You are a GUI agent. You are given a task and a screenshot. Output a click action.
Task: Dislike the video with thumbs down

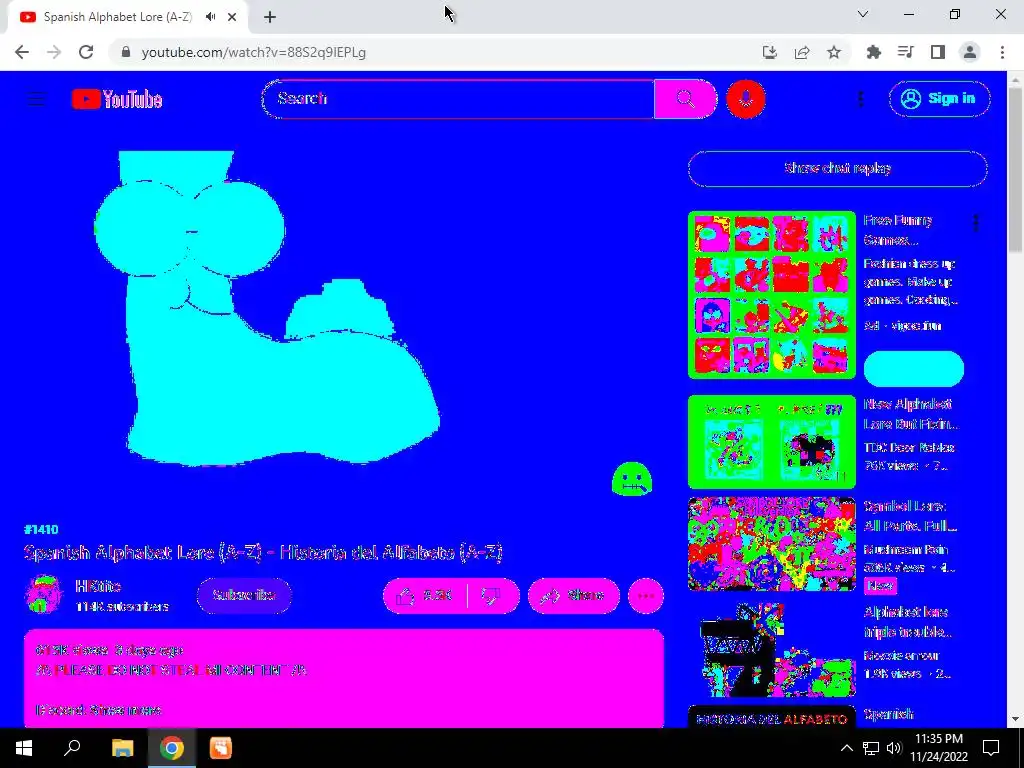tap(493, 596)
